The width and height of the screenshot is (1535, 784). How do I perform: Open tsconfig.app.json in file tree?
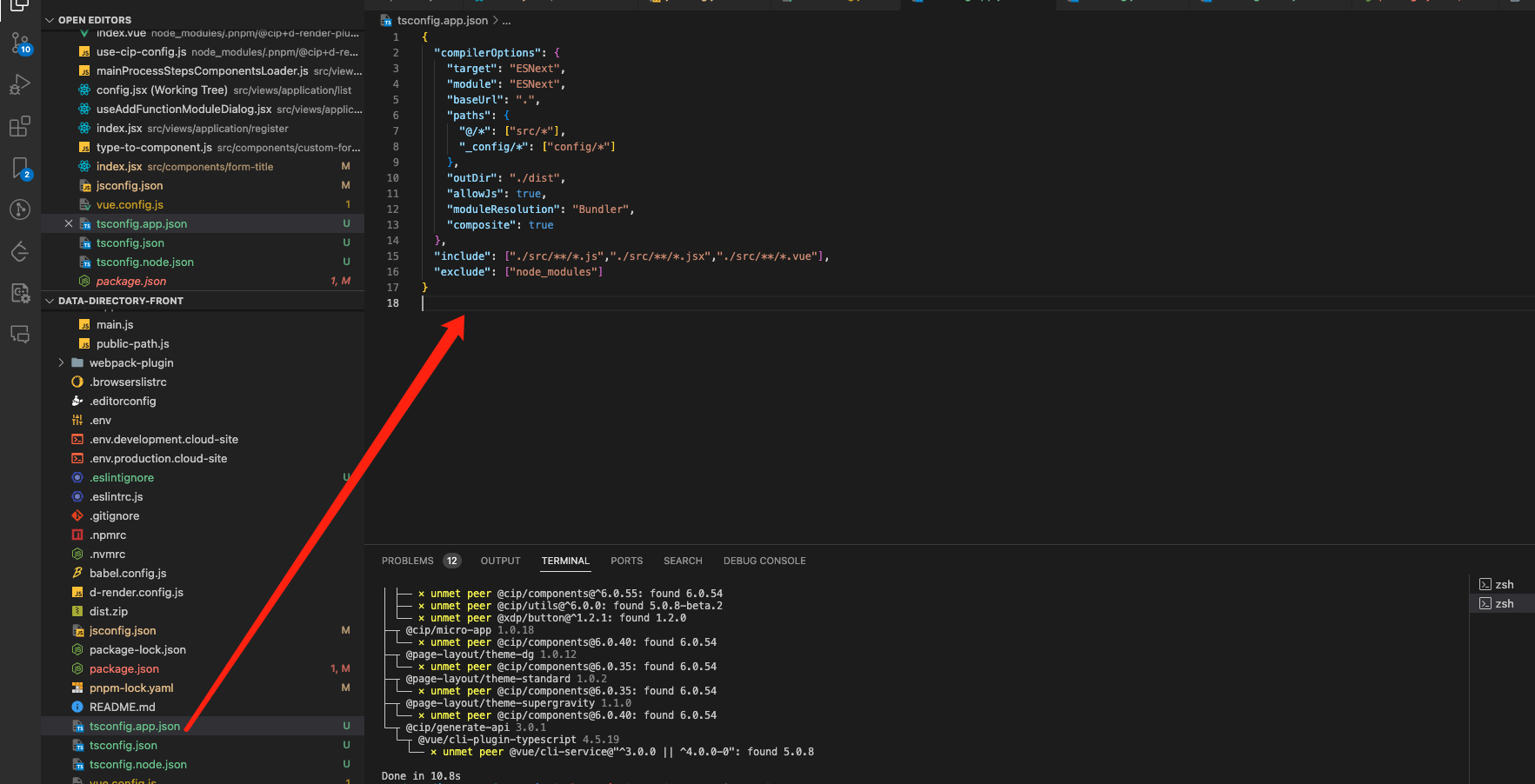point(203,726)
